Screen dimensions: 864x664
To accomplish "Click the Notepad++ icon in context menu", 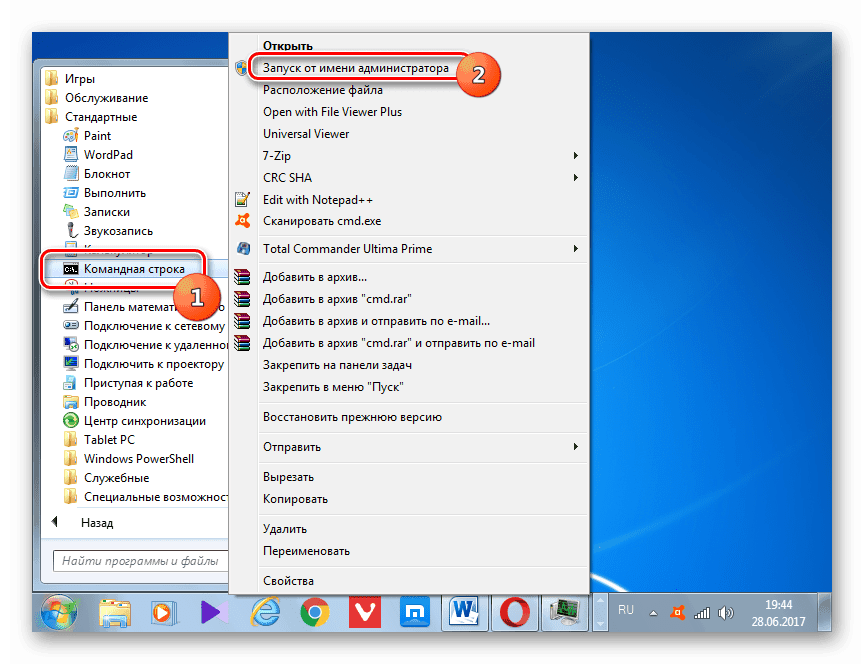I will [242, 199].
